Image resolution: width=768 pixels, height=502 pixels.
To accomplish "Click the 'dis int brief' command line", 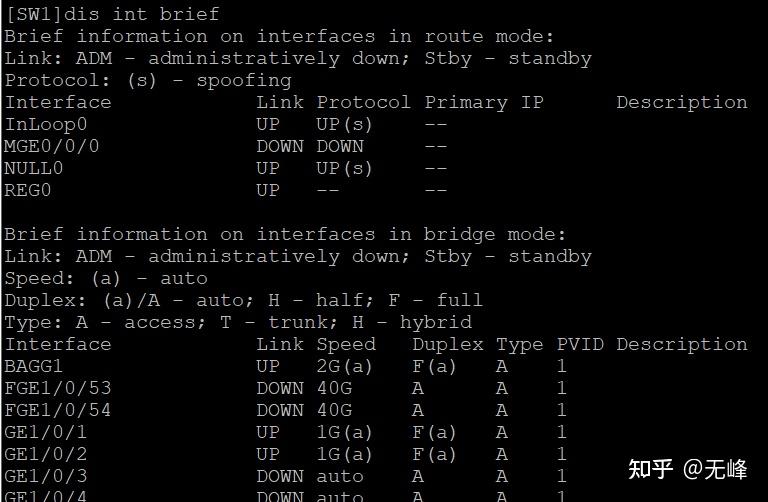I will 112,14.
